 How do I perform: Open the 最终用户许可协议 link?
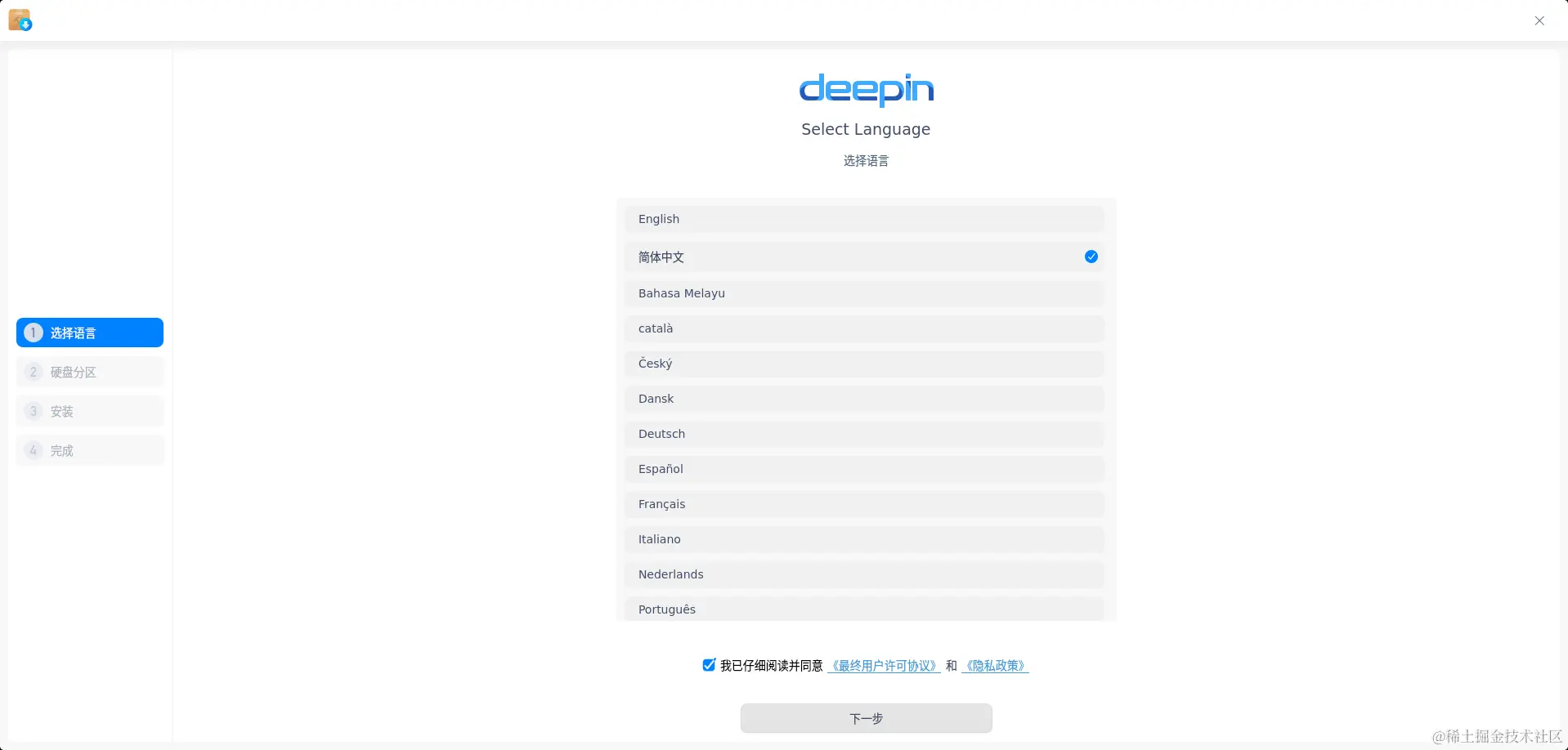click(x=884, y=666)
